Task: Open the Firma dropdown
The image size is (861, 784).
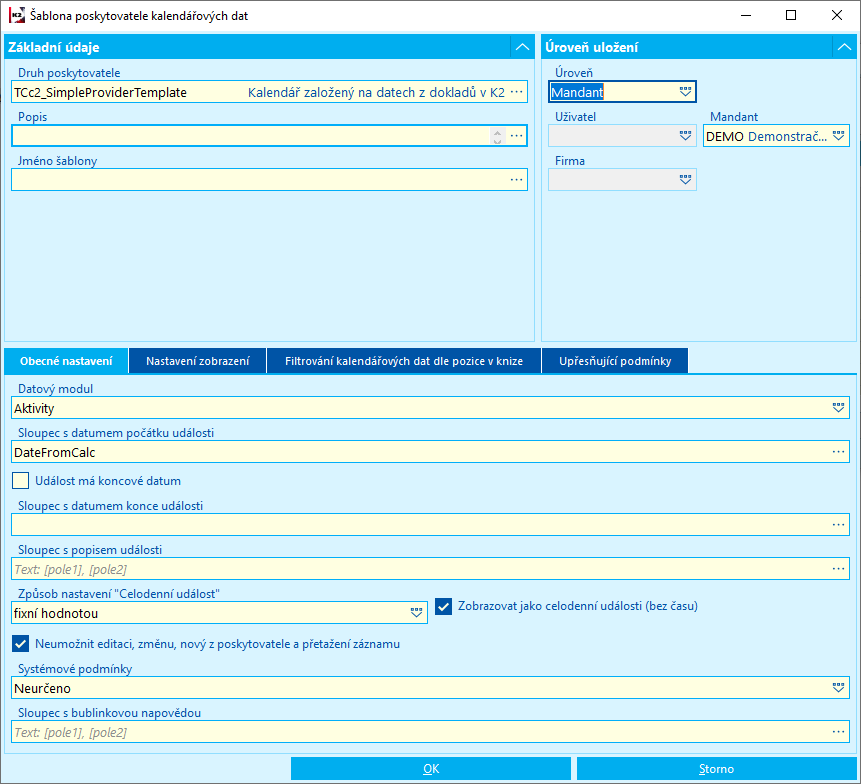Action: point(685,180)
